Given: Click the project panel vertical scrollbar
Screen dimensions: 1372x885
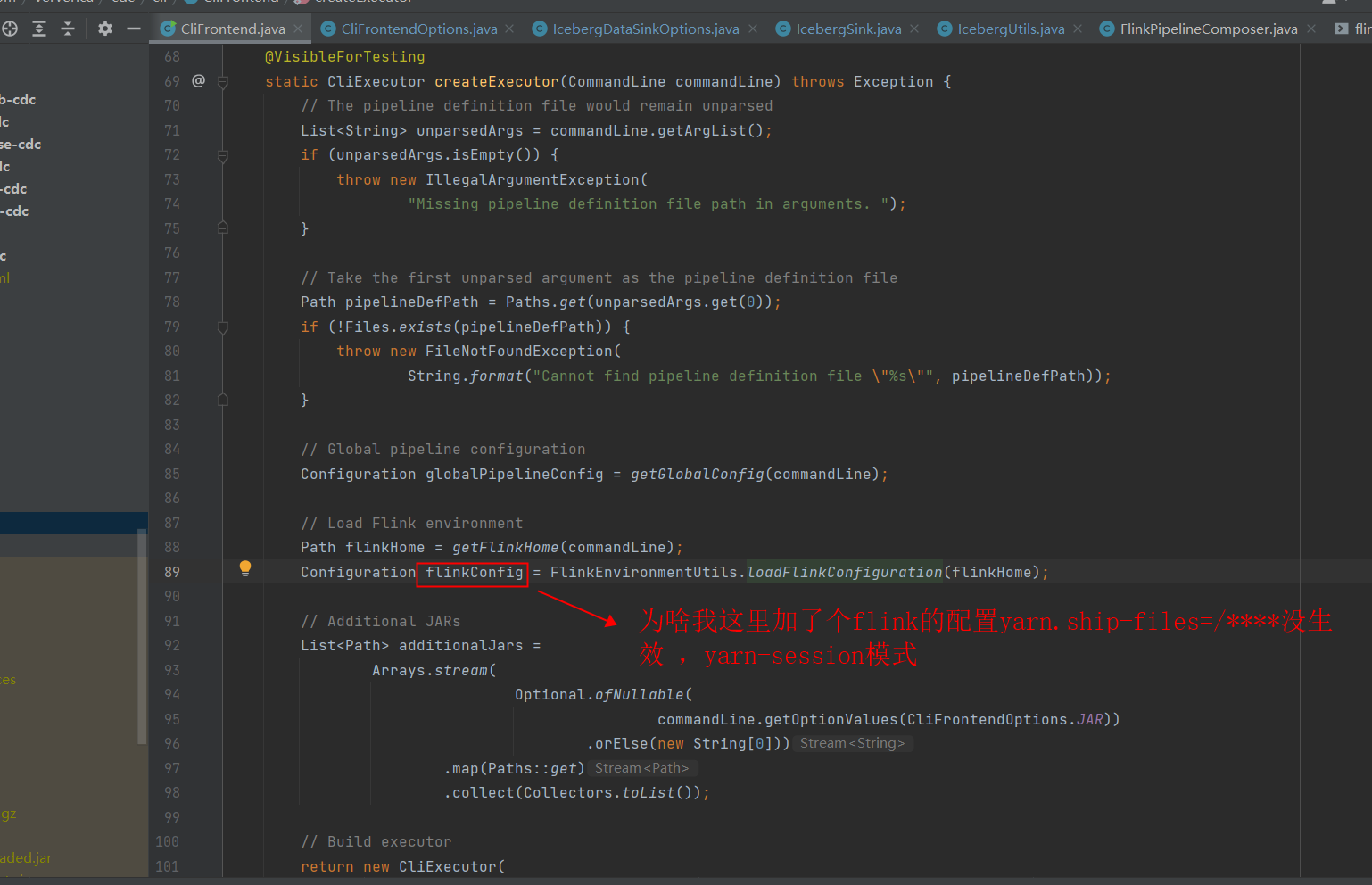Looking at the screenshot, I should pos(142,635).
